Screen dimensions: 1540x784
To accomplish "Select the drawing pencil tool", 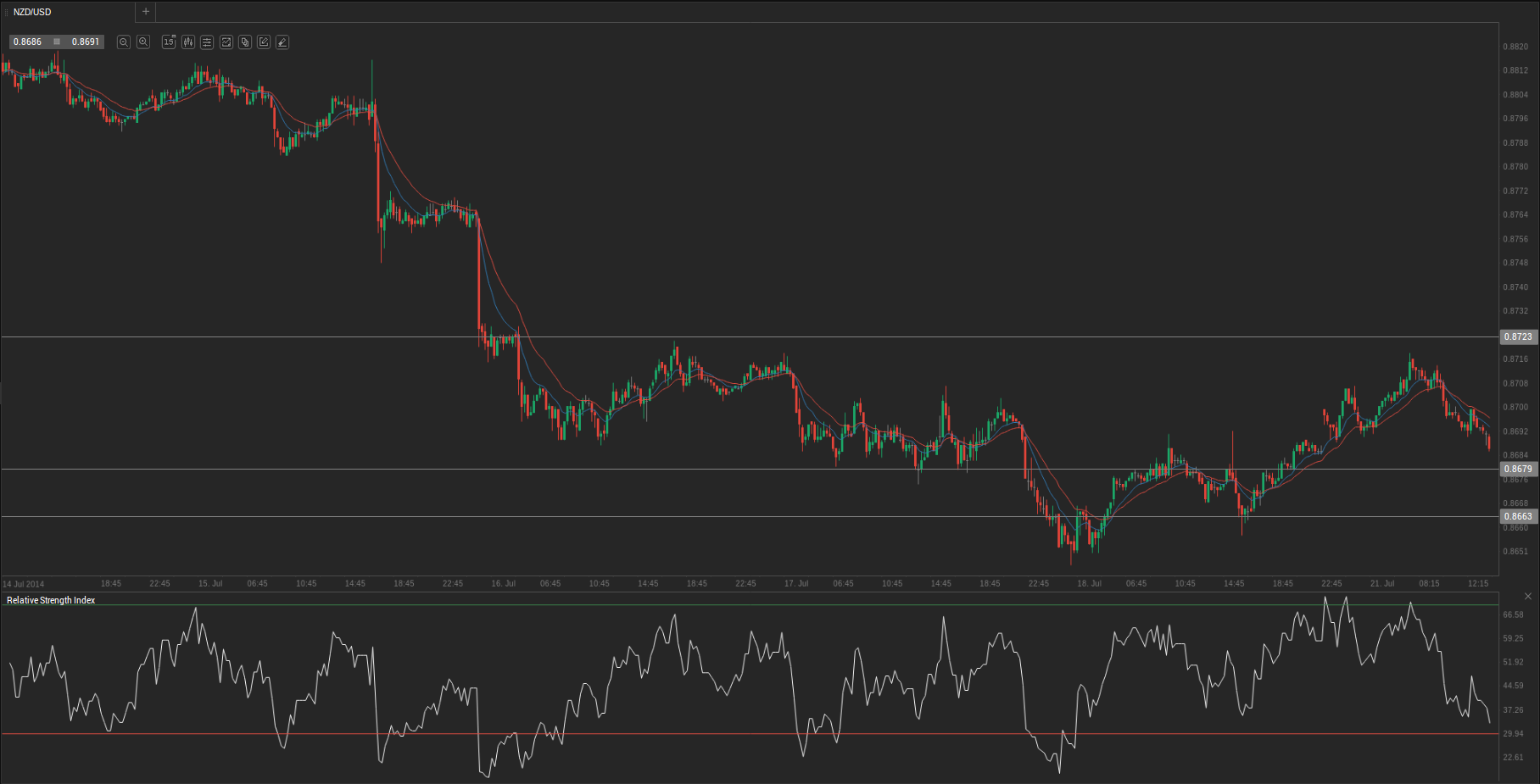I will (x=282, y=42).
